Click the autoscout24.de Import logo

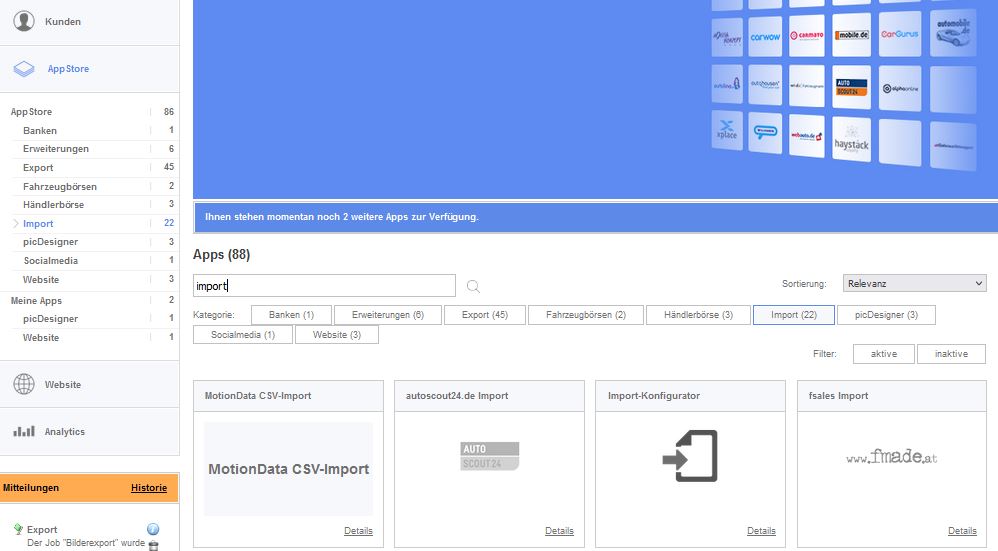(489, 456)
